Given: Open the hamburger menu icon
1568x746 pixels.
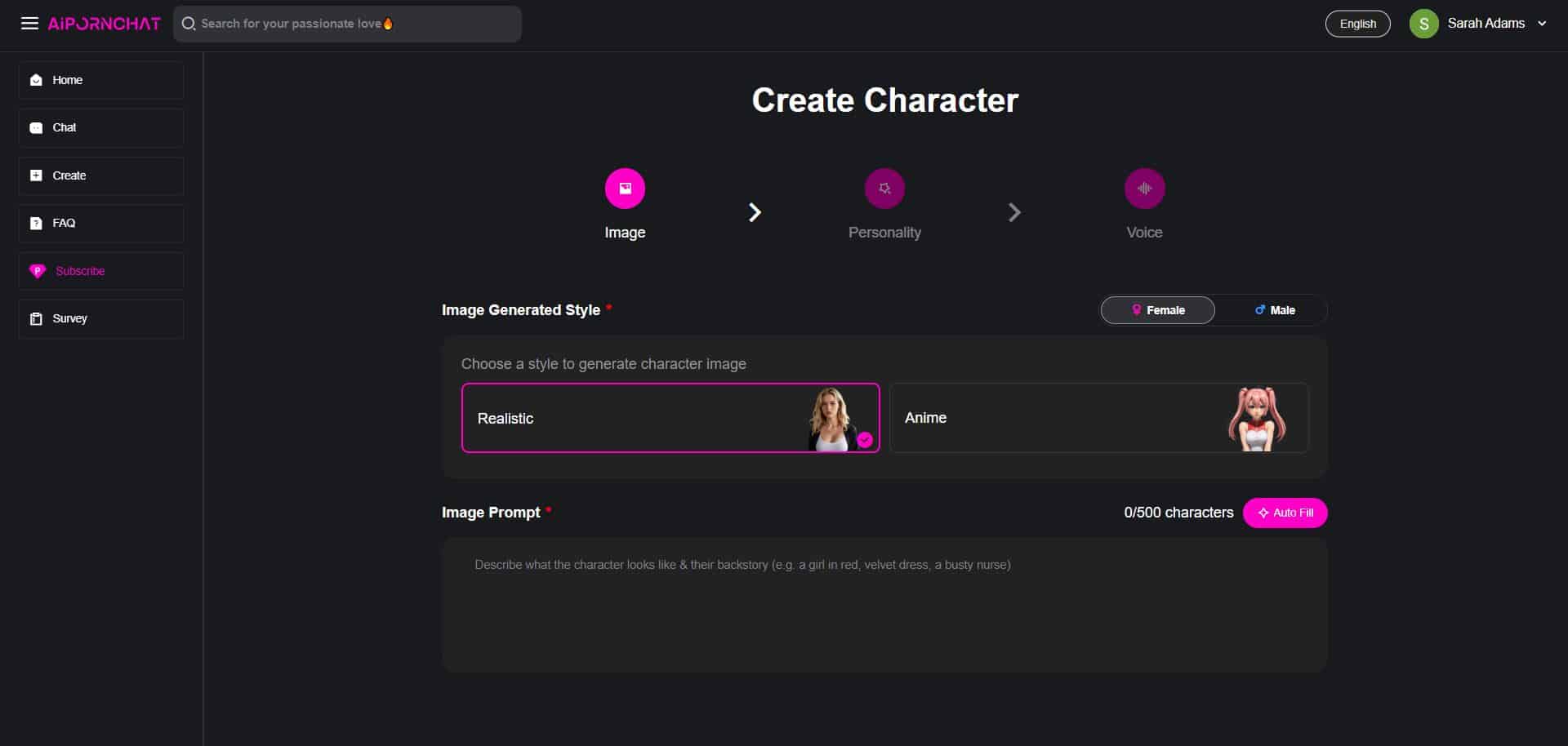Looking at the screenshot, I should tap(29, 24).
